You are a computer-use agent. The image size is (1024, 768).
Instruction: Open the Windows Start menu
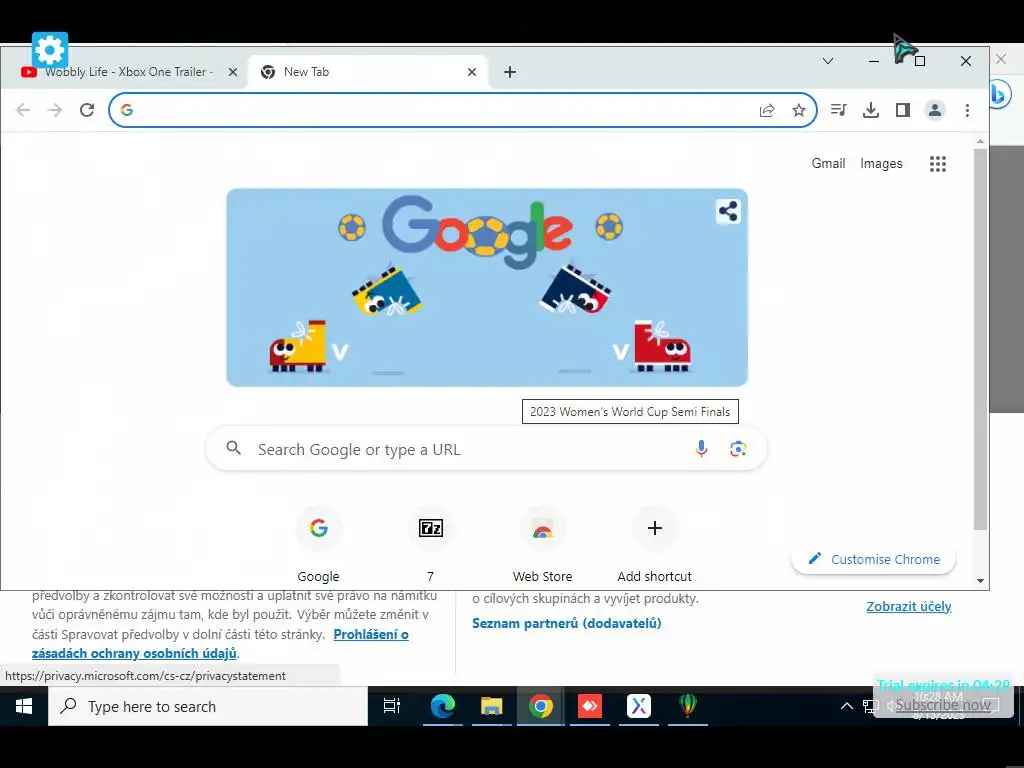tap(24, 706)
